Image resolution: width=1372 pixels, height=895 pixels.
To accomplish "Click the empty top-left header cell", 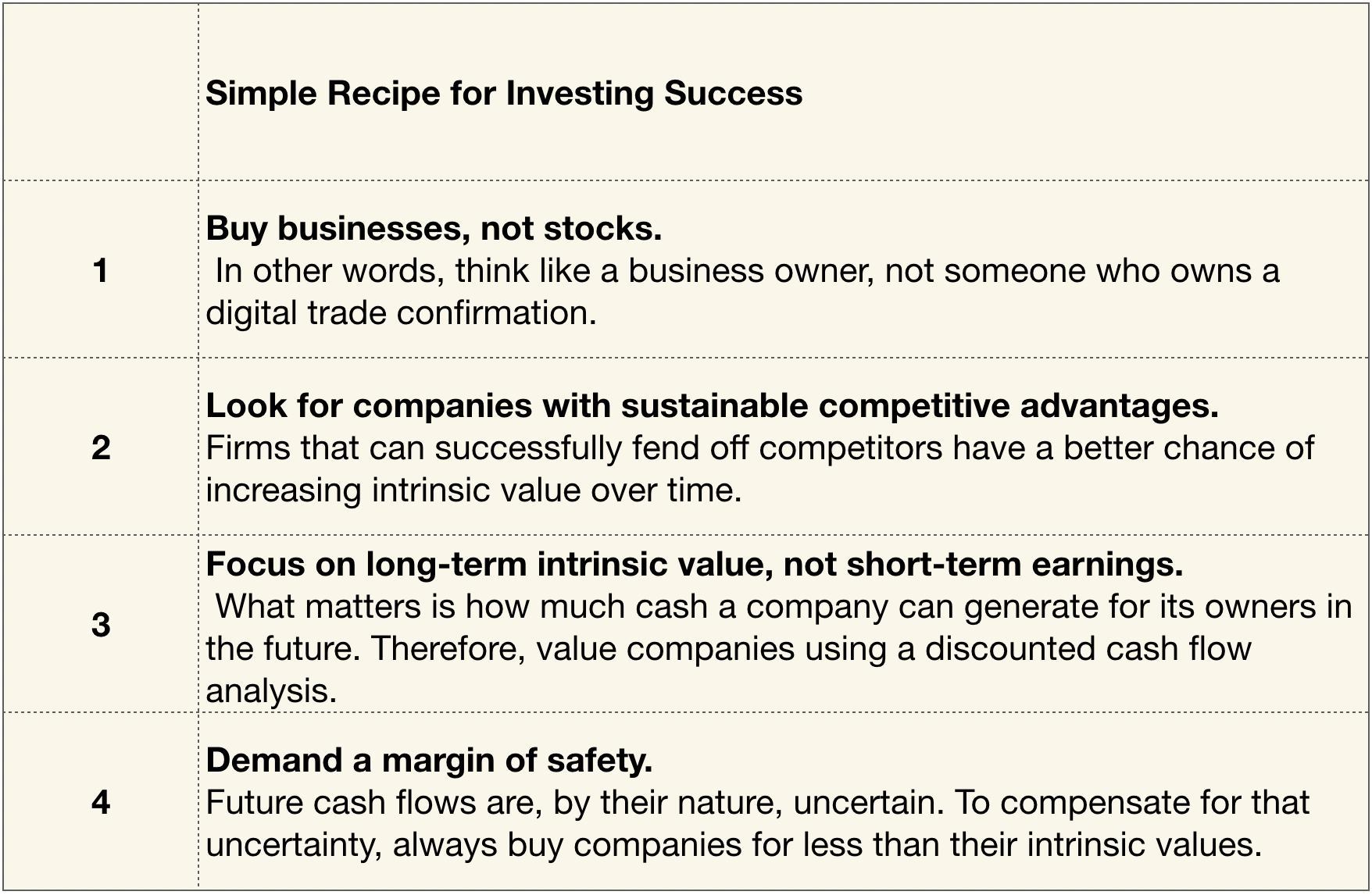I will click(101, 94).
